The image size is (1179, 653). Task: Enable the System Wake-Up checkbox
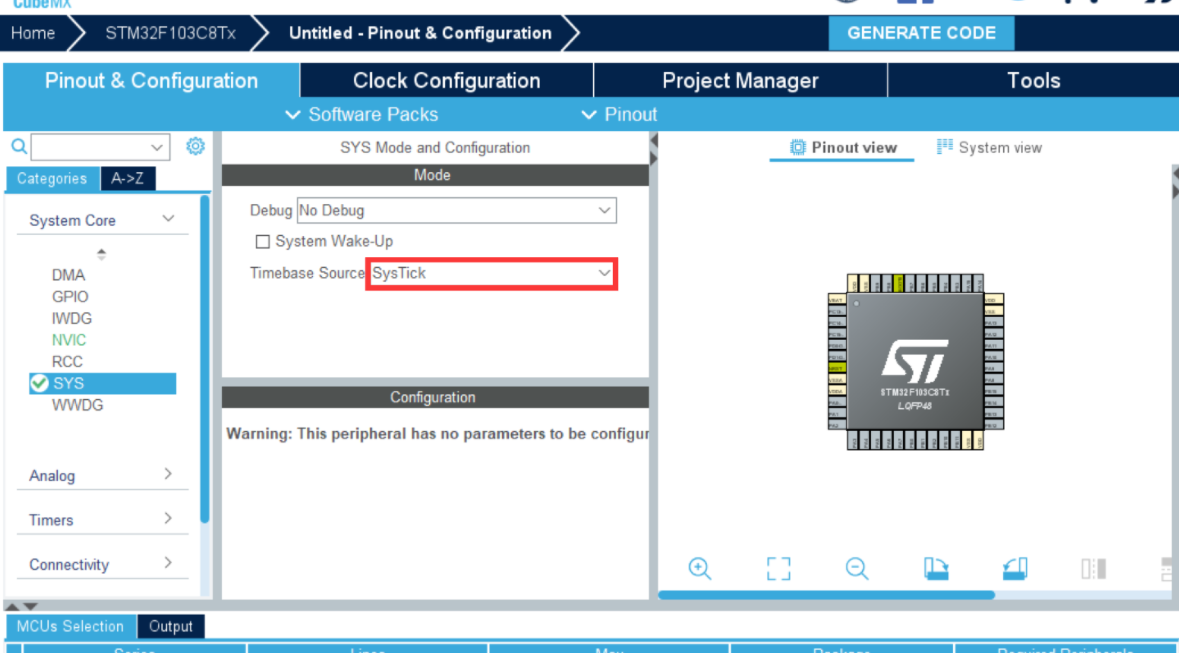(x=262, y=241)
